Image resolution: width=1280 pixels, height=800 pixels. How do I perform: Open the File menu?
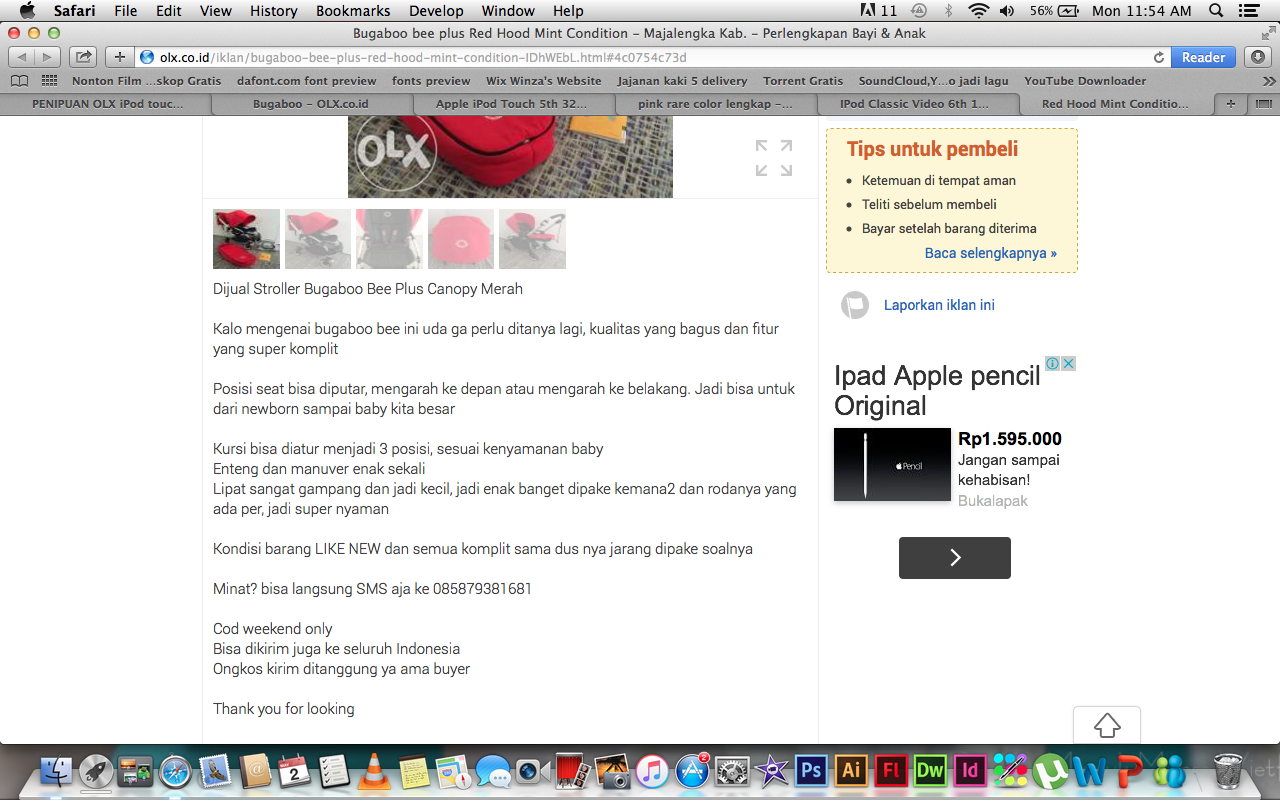pyautogui.click(x=126, y=11)
